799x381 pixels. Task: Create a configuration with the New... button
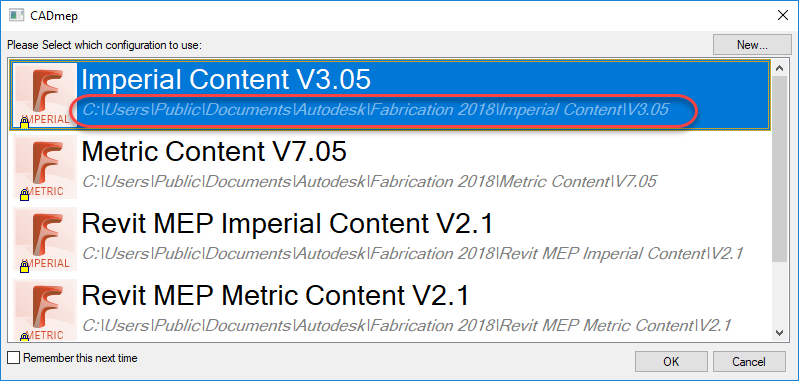[752, 45]
